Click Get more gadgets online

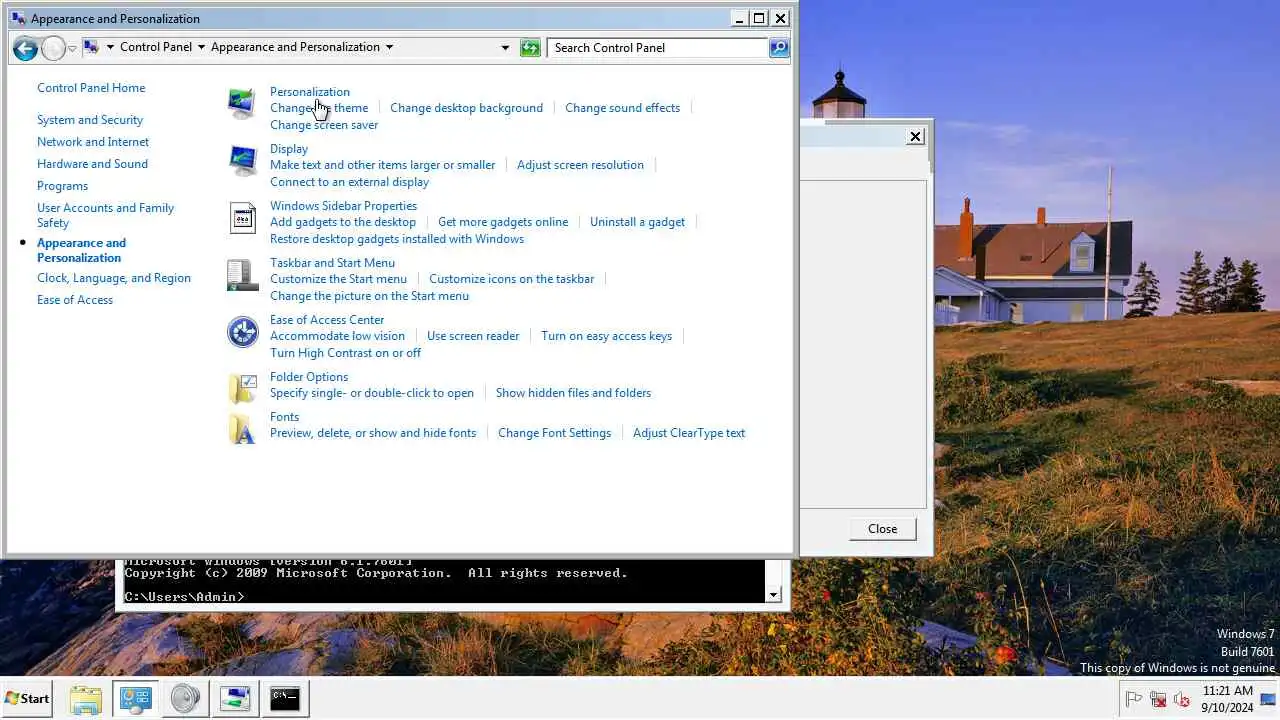point(503,222)
